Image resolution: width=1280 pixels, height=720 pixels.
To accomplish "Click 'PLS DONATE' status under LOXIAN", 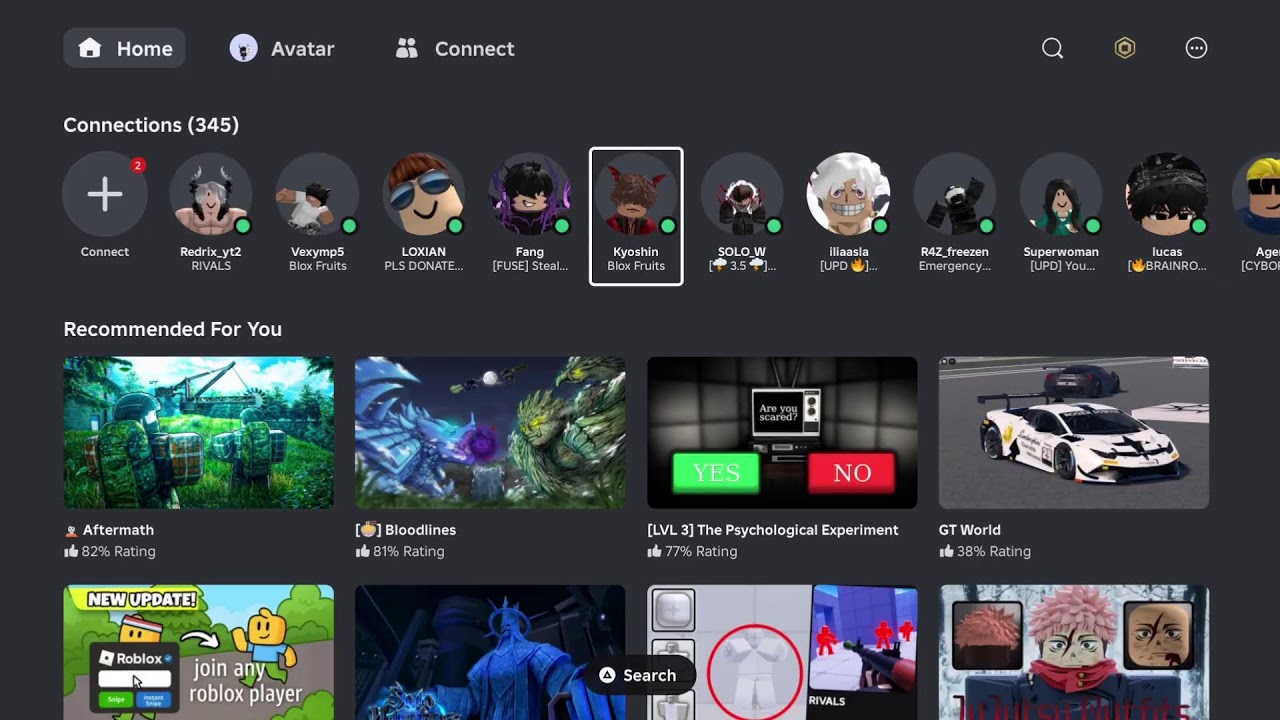I will pos(424,266).
